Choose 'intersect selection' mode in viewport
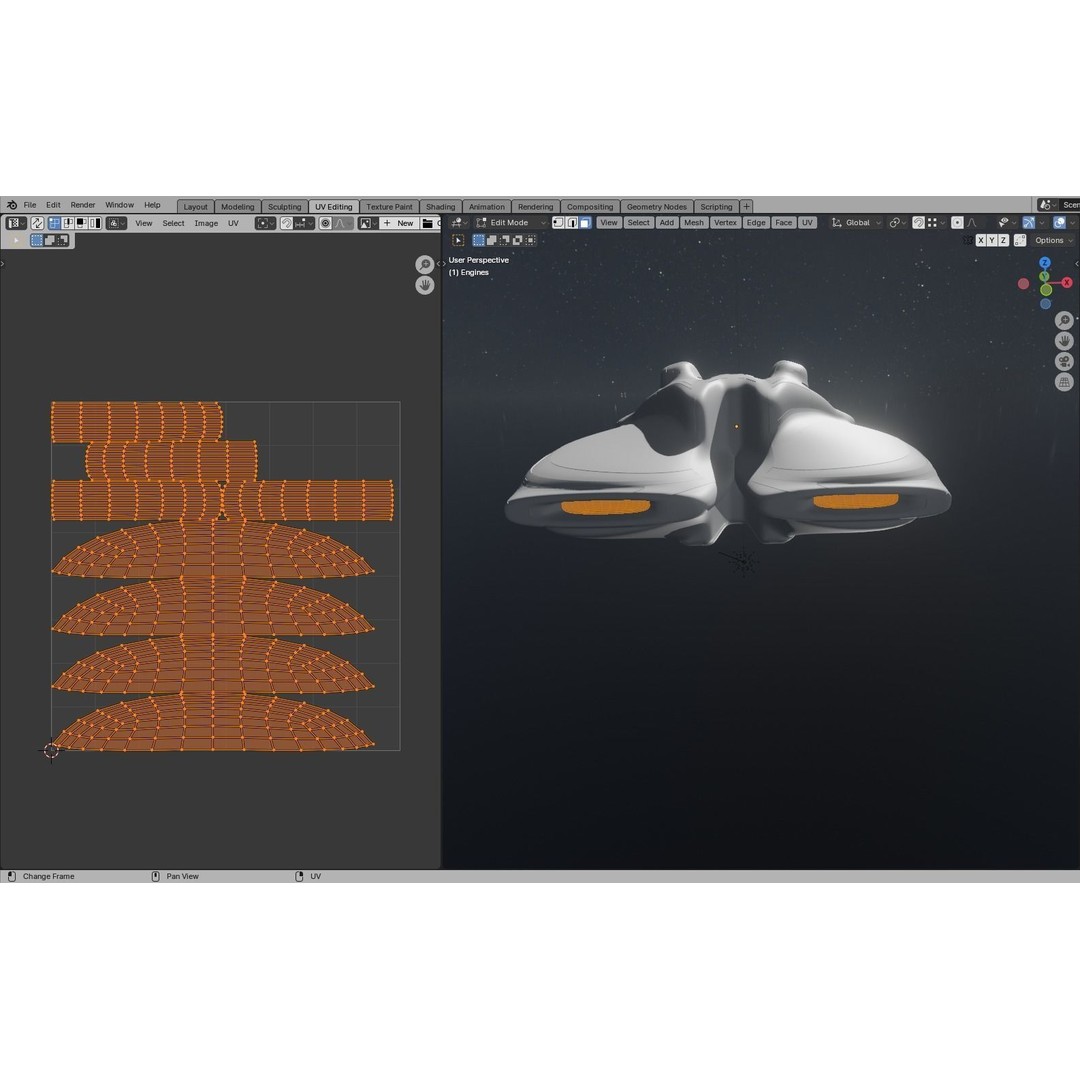Screen dimensions: 1080x1080 click(x=530, y=240)
